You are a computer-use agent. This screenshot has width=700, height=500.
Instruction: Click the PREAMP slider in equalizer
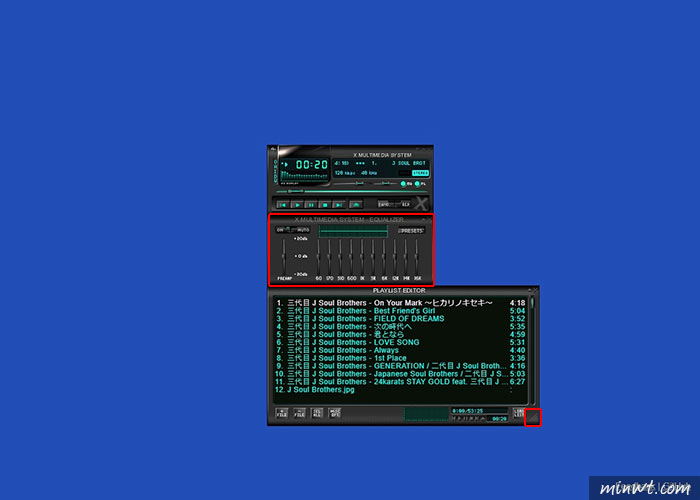pos(283,257)
